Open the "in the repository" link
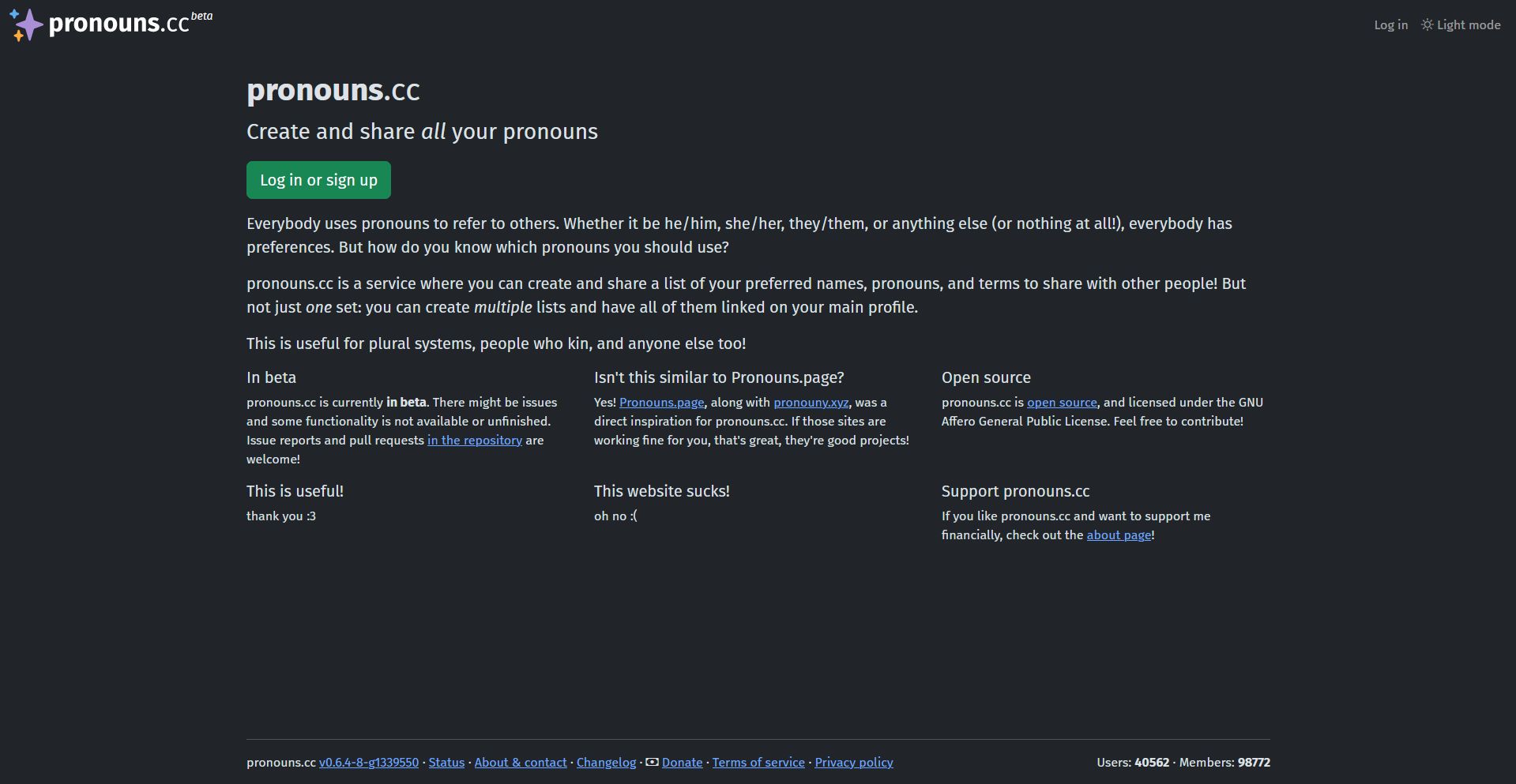Viewport: 1516px width, 784px height. click(475, 440)
